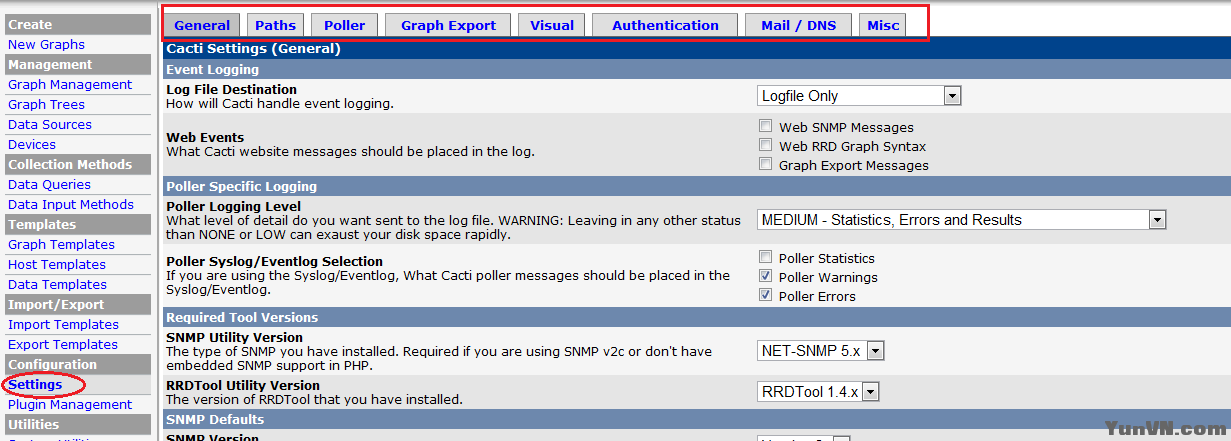Viewport: 1231px width, 441px height.
Task: Go to Graph Templates
Action: click(61, 244)
